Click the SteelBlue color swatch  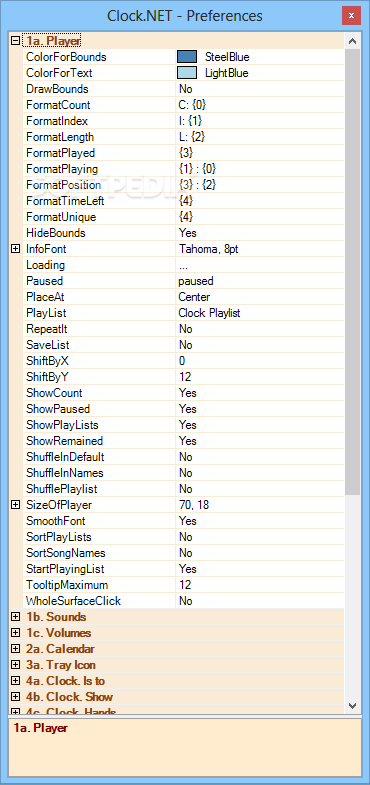tap(187, 57)
